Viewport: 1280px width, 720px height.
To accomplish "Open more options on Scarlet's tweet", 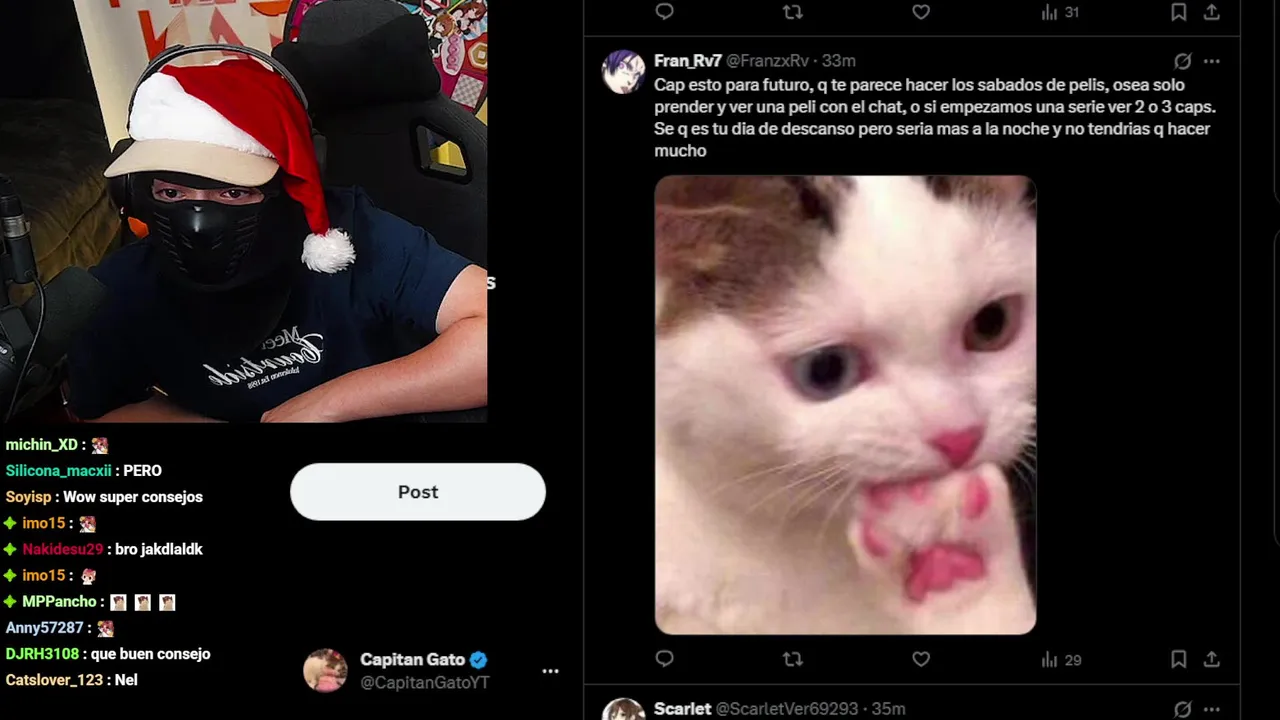I will click(1211, 709).
